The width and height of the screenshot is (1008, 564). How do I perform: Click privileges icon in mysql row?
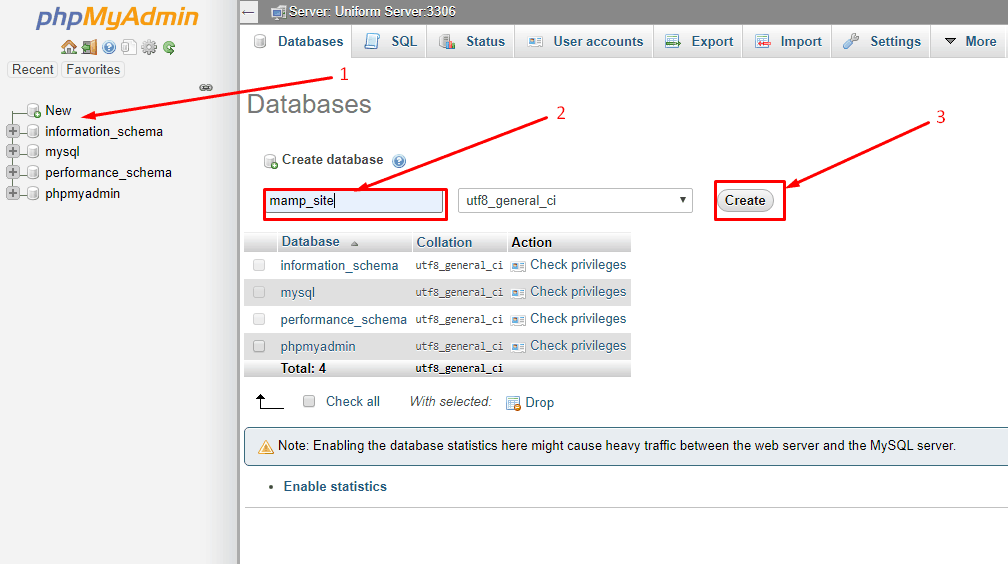[518, 293]
